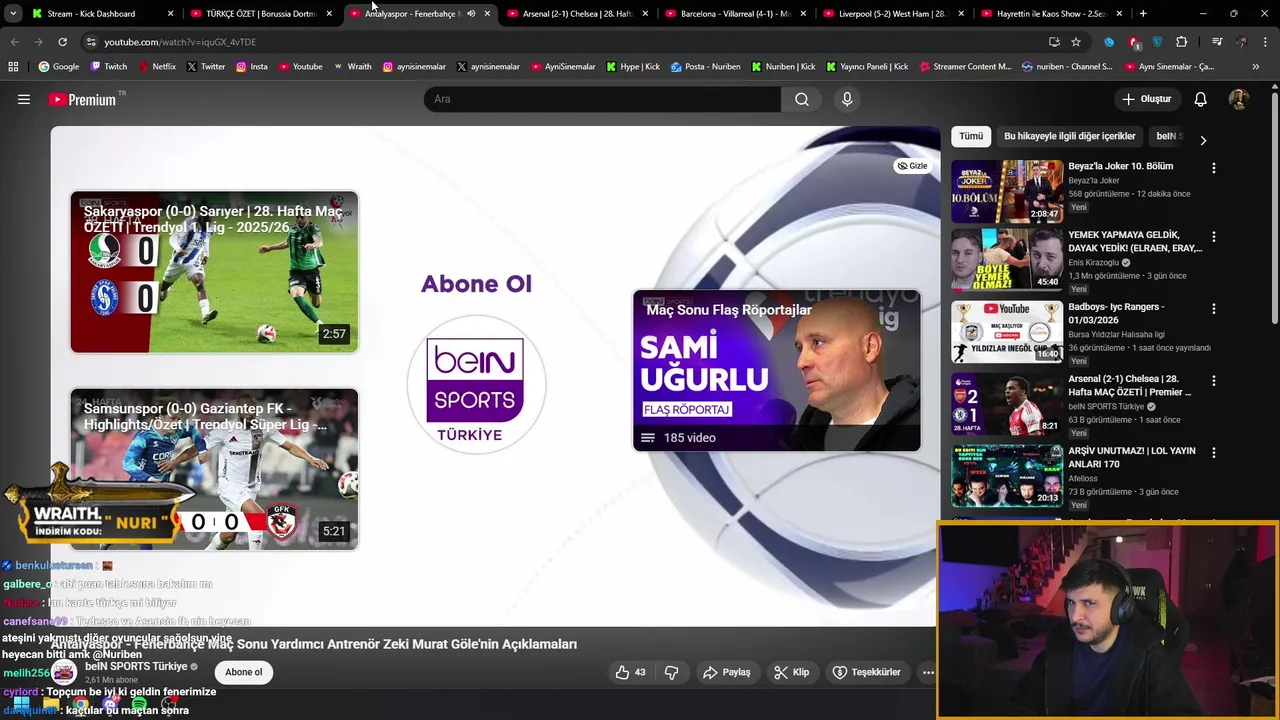Switch to the Hayrettin ile Kaos Show tab
This screenshot has width=1280, height=720.
[x=1052, y=14]
